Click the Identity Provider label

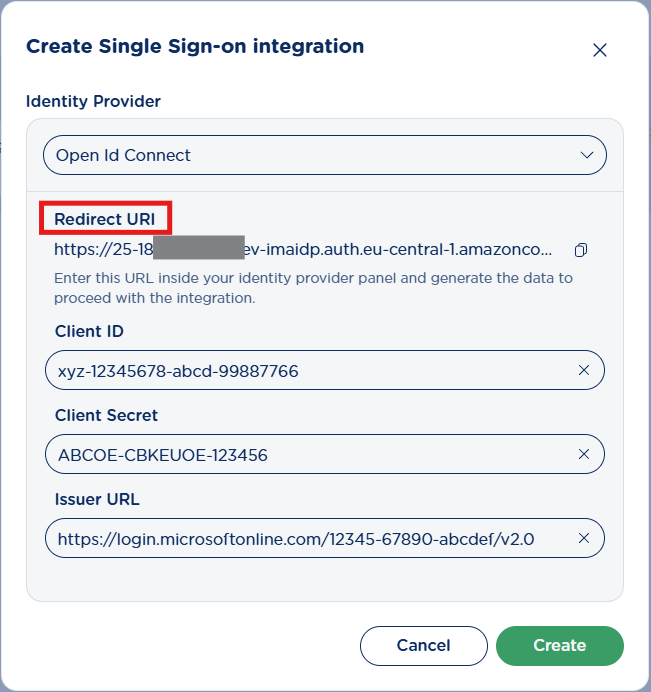93,101
